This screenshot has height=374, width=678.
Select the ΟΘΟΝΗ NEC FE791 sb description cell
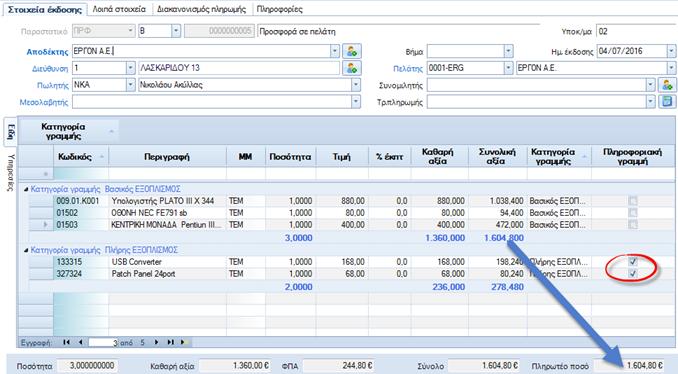(x=167, y=213)
